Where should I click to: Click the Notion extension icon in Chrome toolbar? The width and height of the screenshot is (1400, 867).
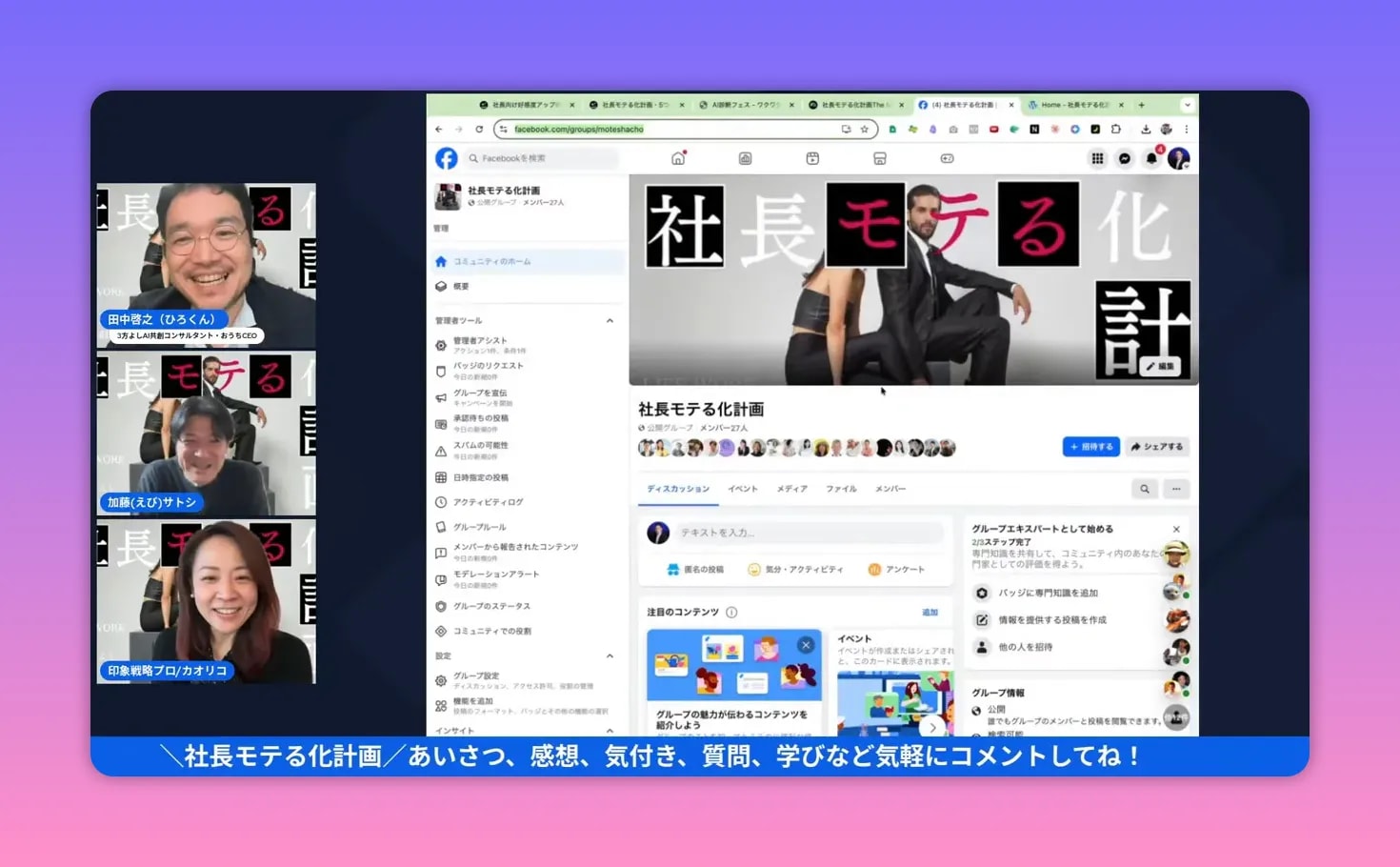tap(1035, 130)
